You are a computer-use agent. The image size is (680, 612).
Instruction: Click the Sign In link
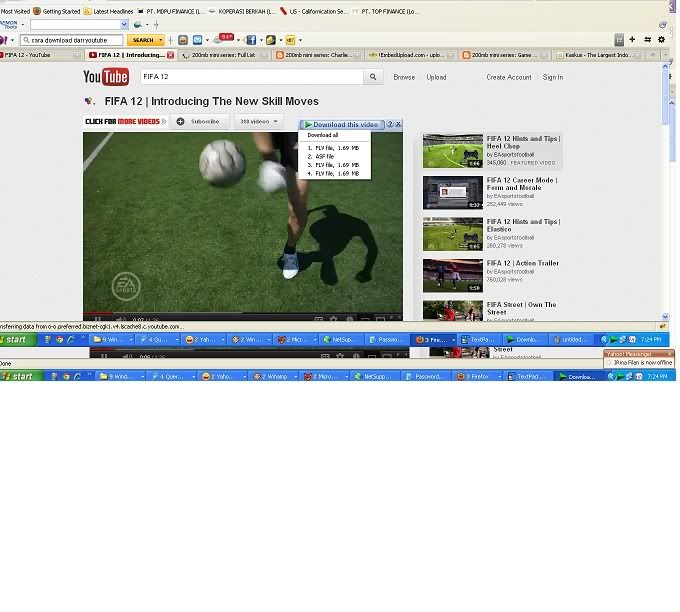click(553, 77)
